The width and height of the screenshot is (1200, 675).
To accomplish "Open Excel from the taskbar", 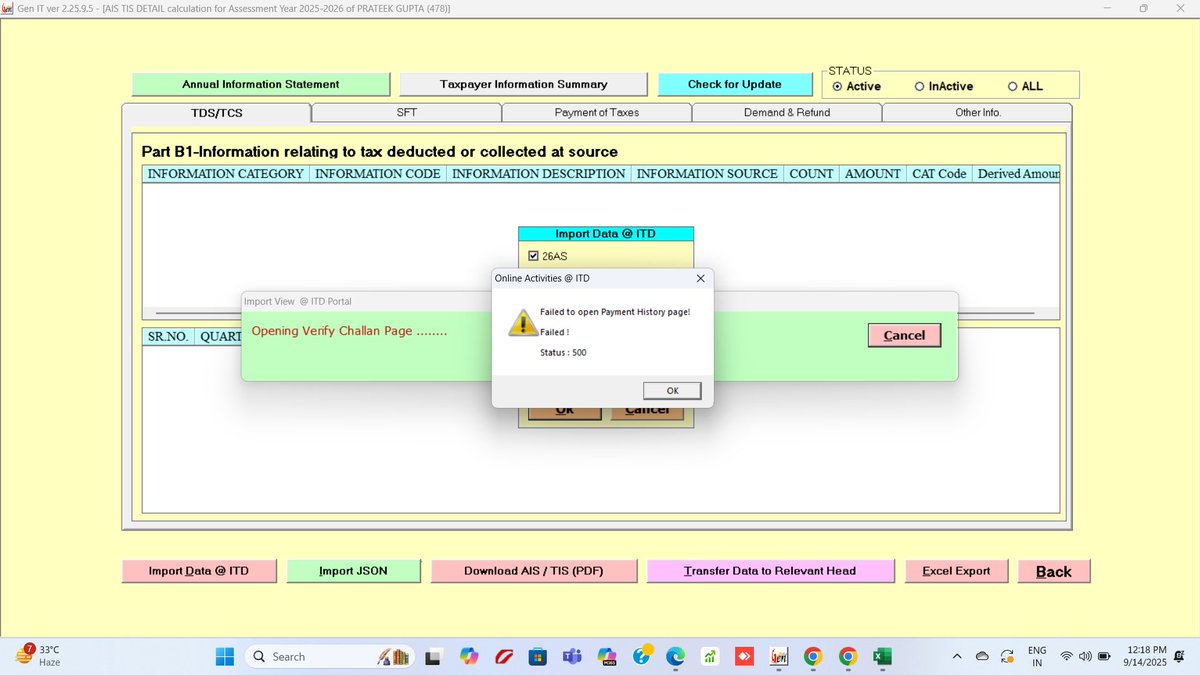I will pos(882,657).
